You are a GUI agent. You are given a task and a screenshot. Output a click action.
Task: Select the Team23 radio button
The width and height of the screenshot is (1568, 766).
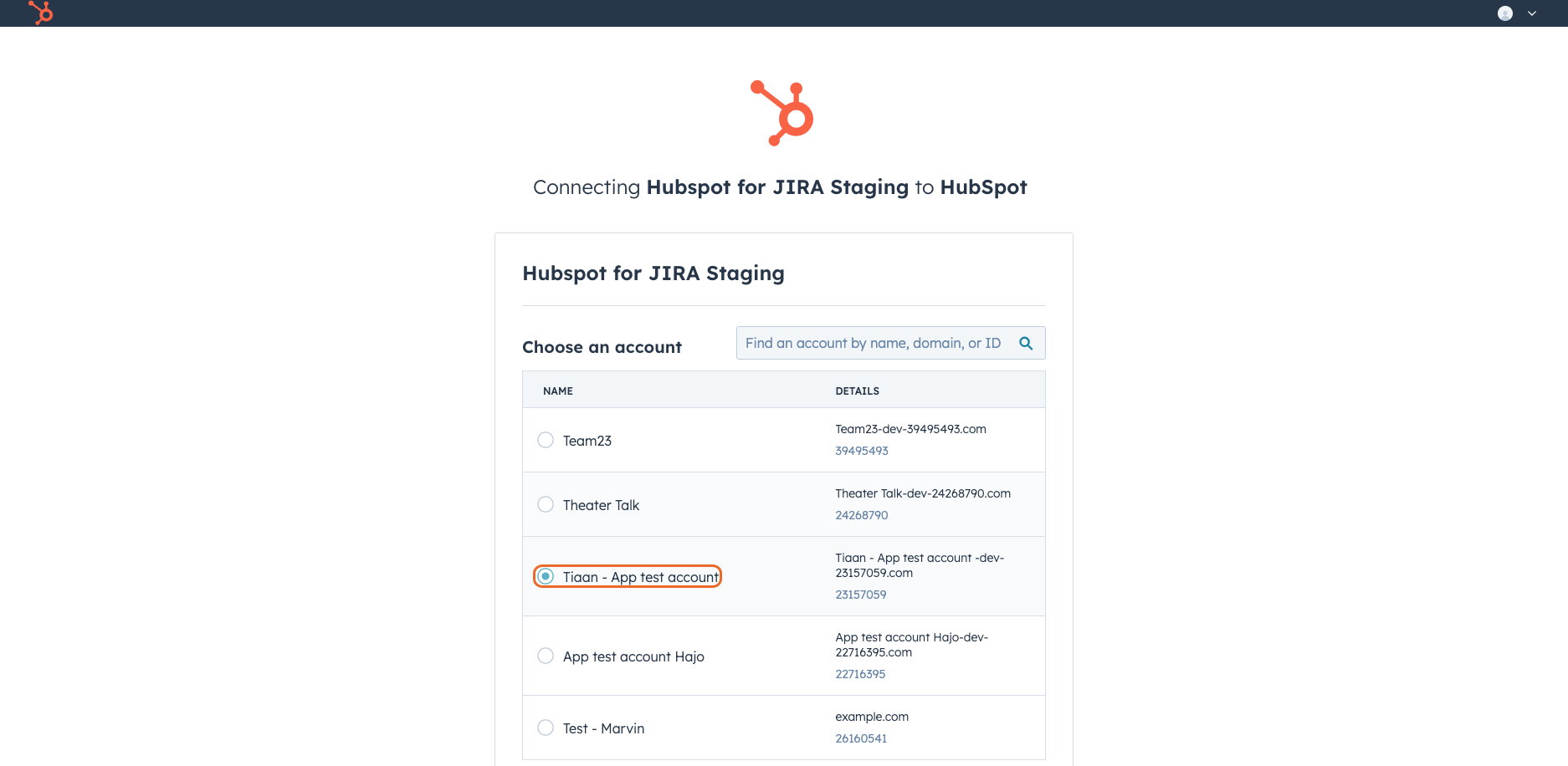[x=546, y=440]
